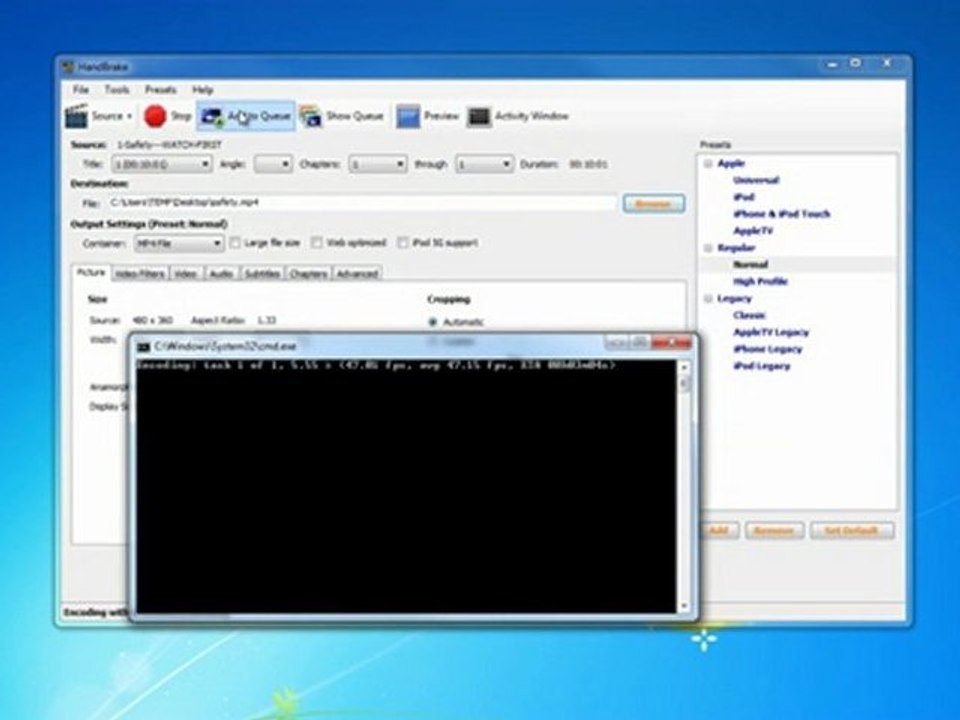
Task: Select the AppleTV Legacy preset
Action: (771, 332)
